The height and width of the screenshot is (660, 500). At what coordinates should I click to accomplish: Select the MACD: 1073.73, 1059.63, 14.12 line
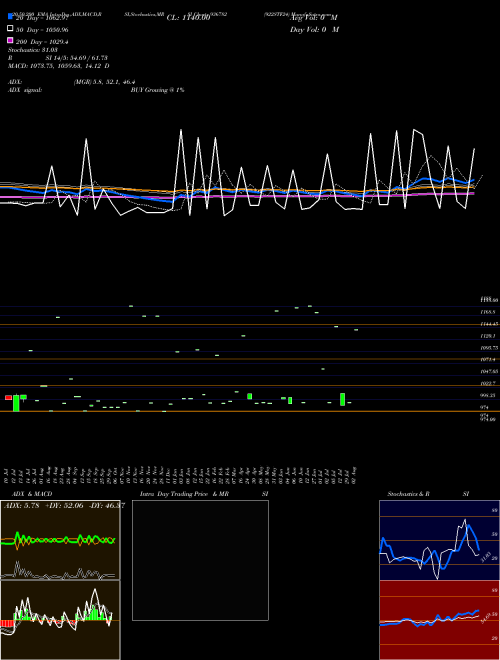click(x=59, y=66)
